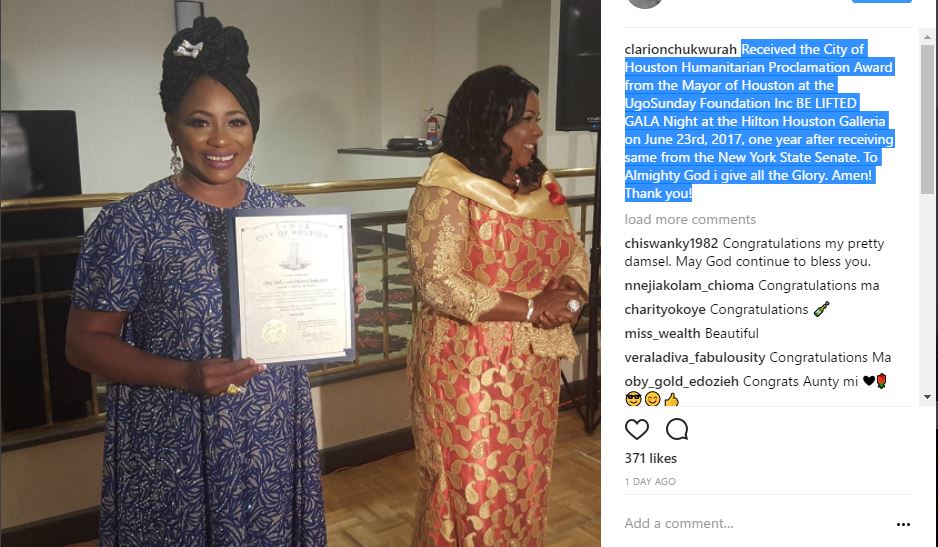This screenshot has width=938, height=547.
Task: Click the heart like icon
Action: pyautogui.click(x=636, y=429)
